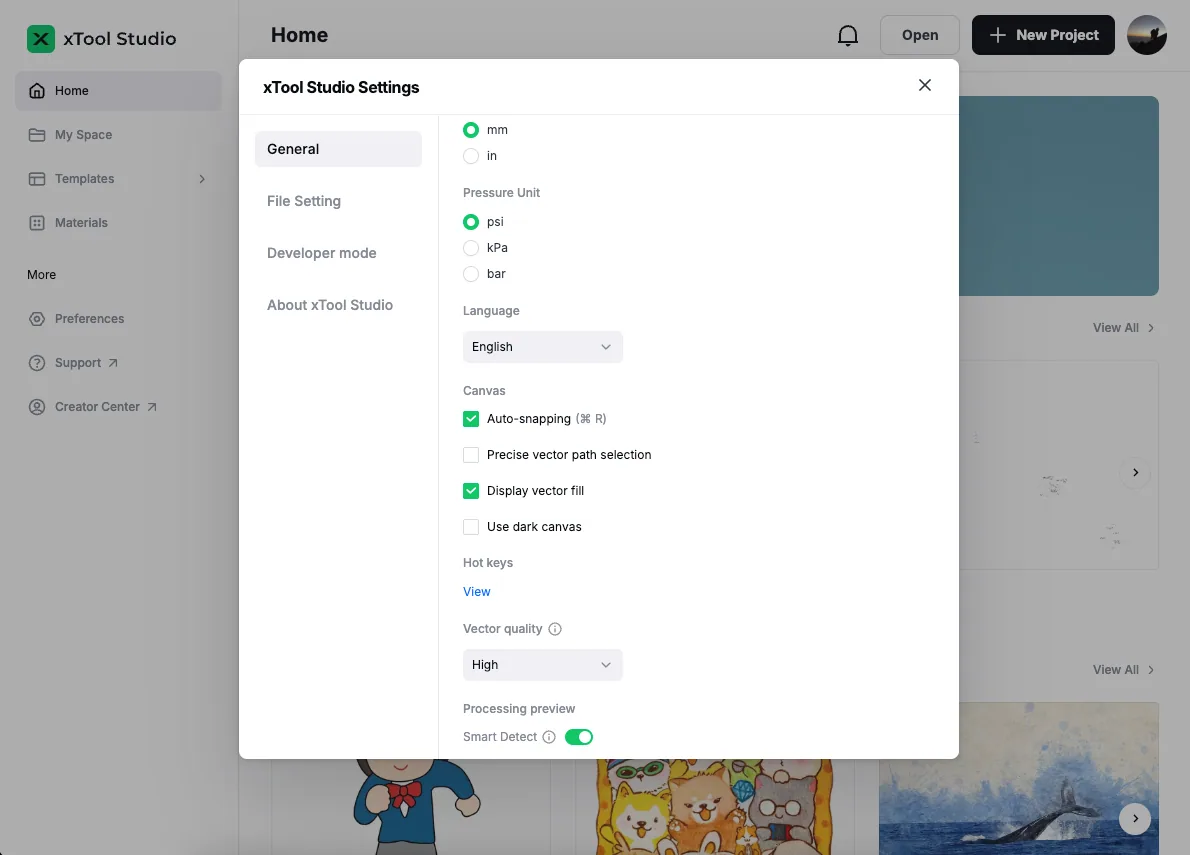Select the kPa pressure unit
Image resolution: width=1190 pixels, height=855 pixels.
point(471,248)
